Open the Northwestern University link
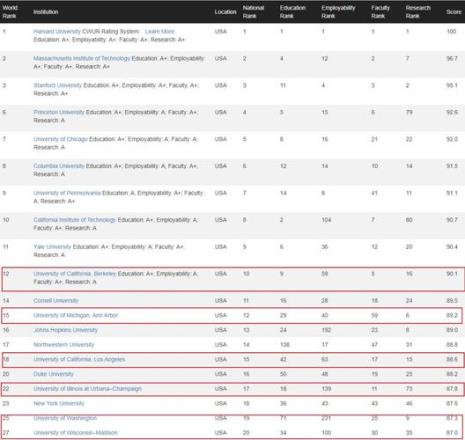This screenshot has height=440, width=465. click(64, 345)
